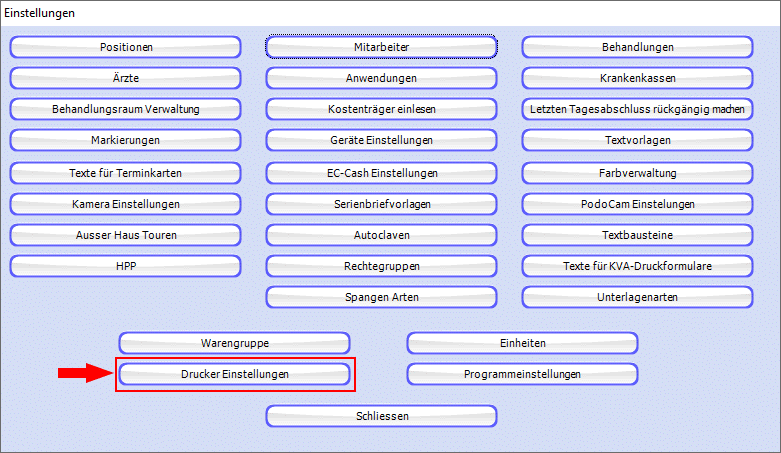Open Behandlungsraum Verwaltung
Viewport: 781px width, 453px height.
pyautogui.click(x=125, y=109)
